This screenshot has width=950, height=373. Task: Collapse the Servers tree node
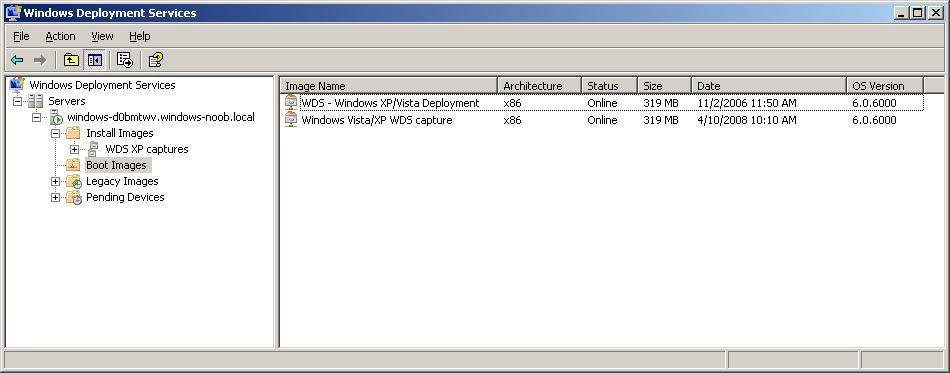[x=17, y=101]
